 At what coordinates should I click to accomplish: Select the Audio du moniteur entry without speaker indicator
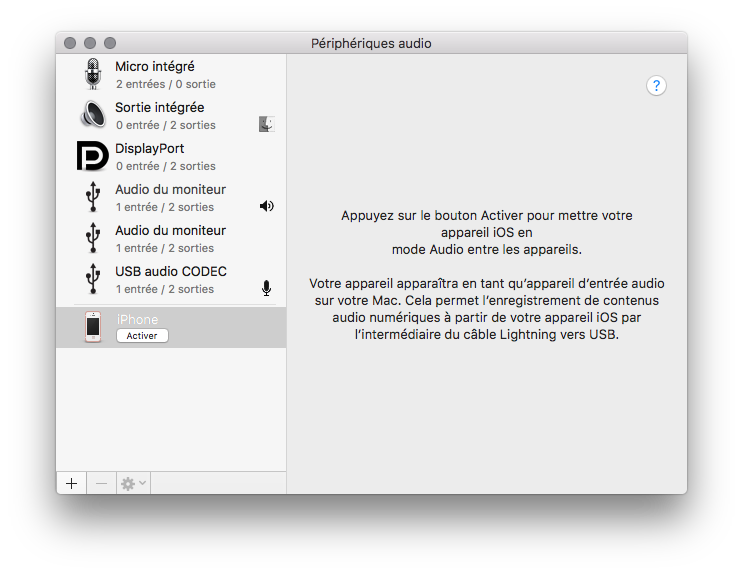coord(170,231)
